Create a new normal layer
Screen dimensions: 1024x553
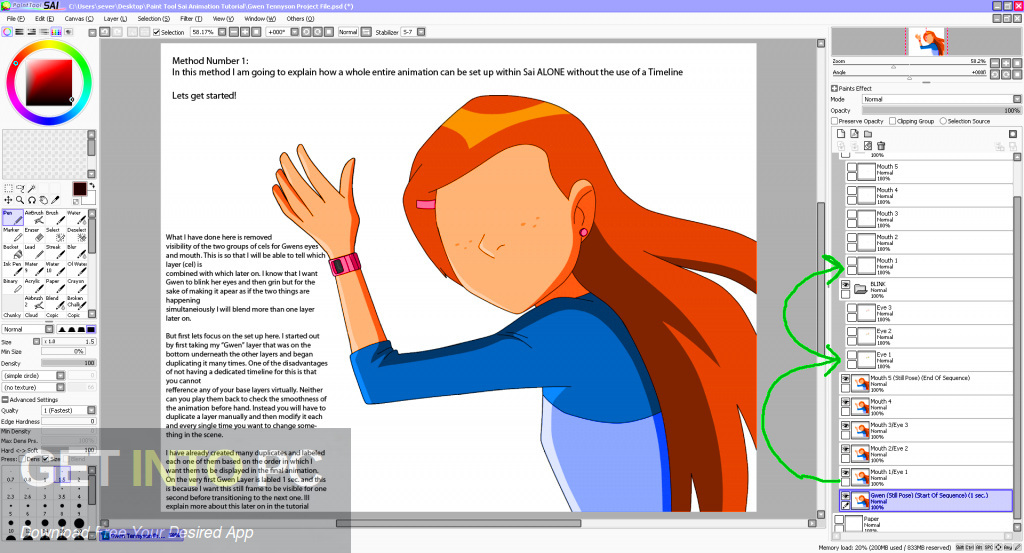(x=841, y=134)
